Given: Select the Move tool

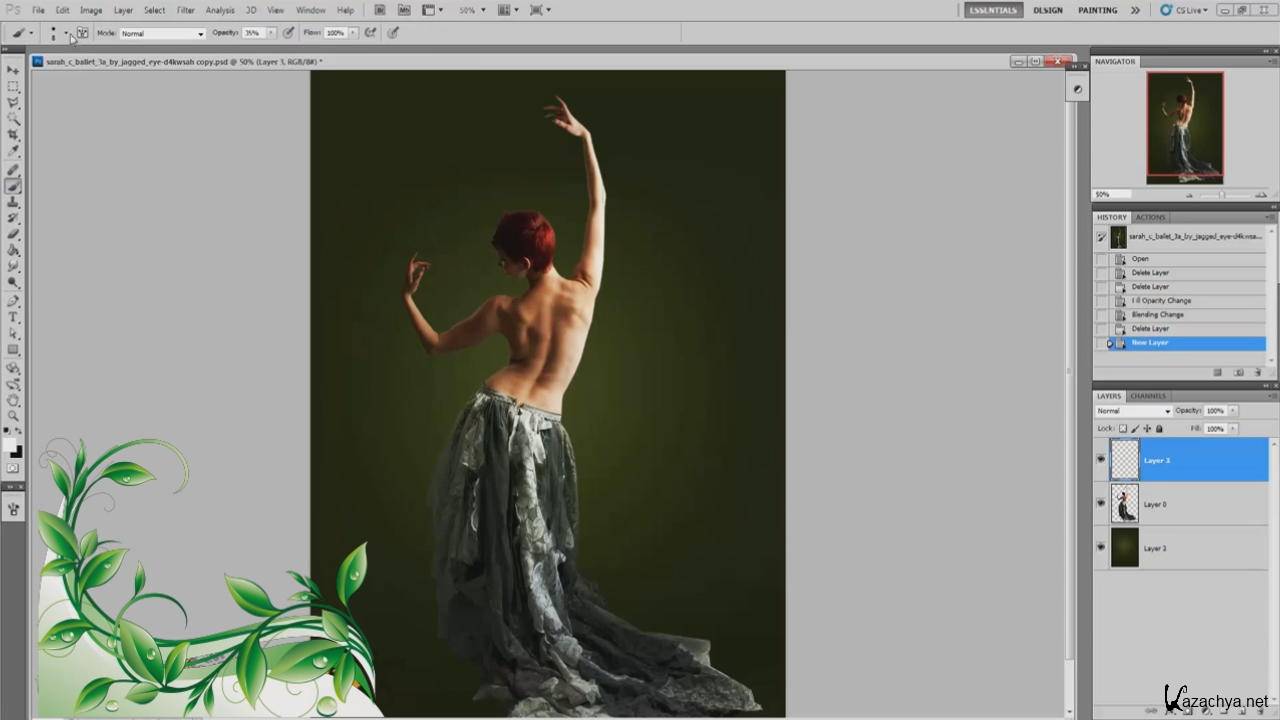Looking at the screenshot, I should [13, 70].
